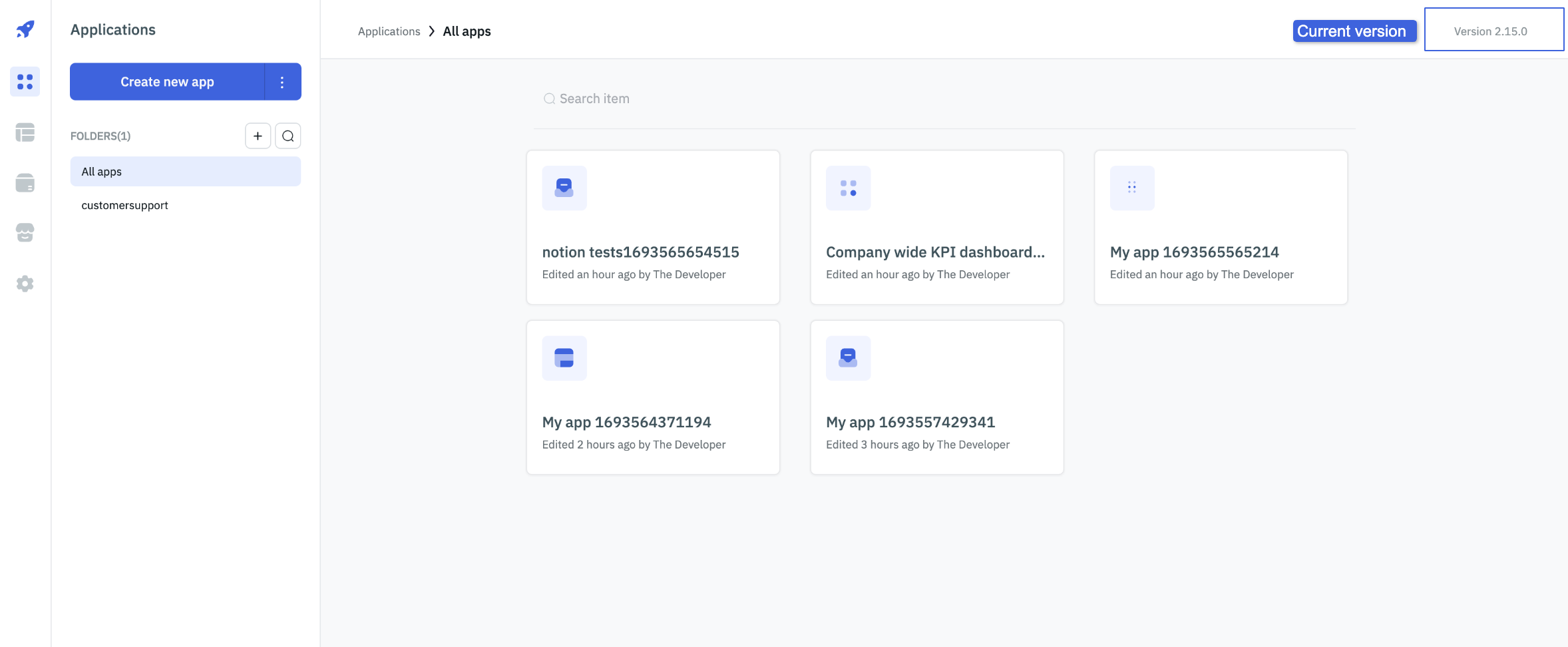Click the Version 2.15.0 box

click(1493, 30)
